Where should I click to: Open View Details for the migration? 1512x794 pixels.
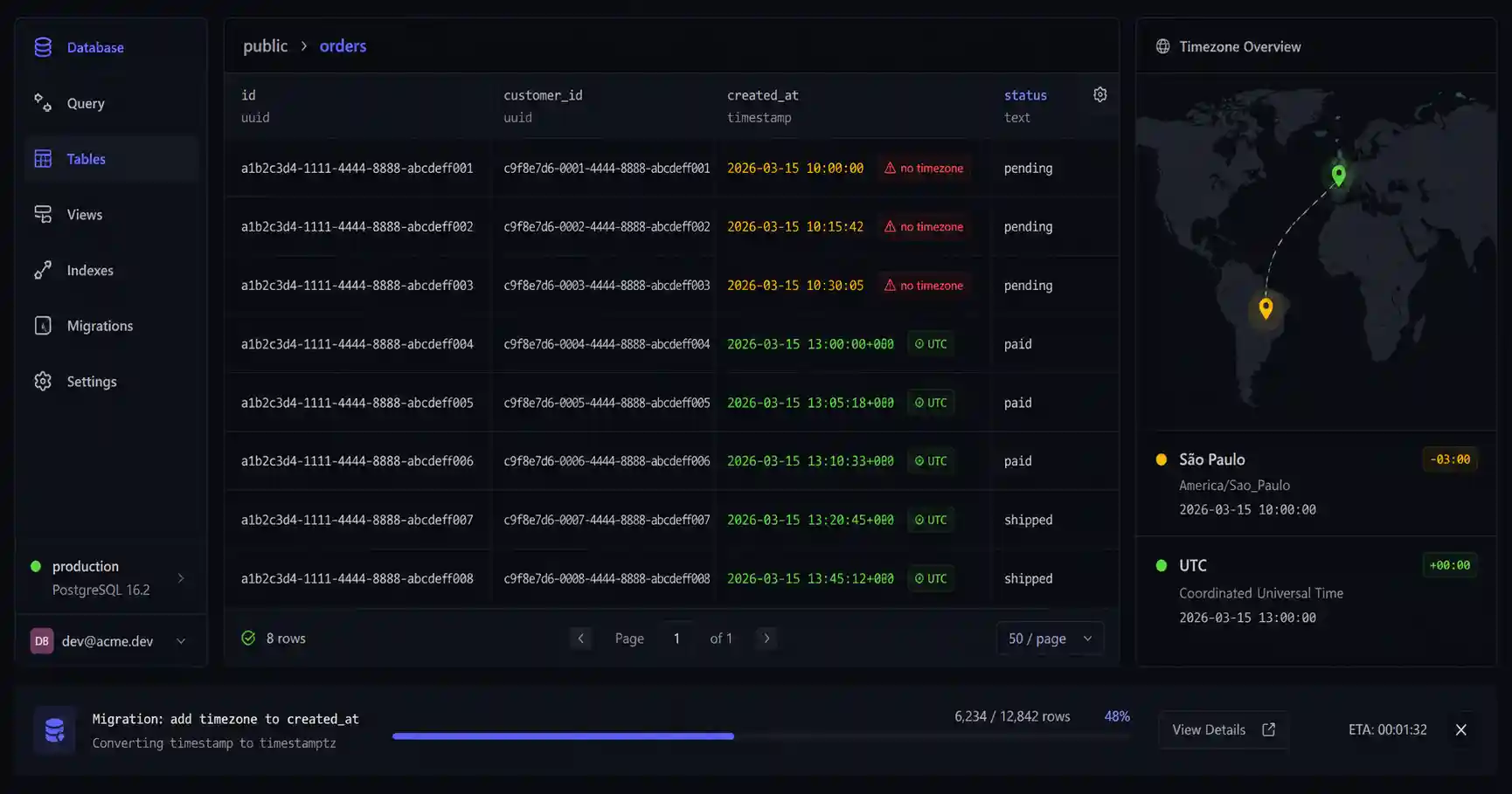1224,730
